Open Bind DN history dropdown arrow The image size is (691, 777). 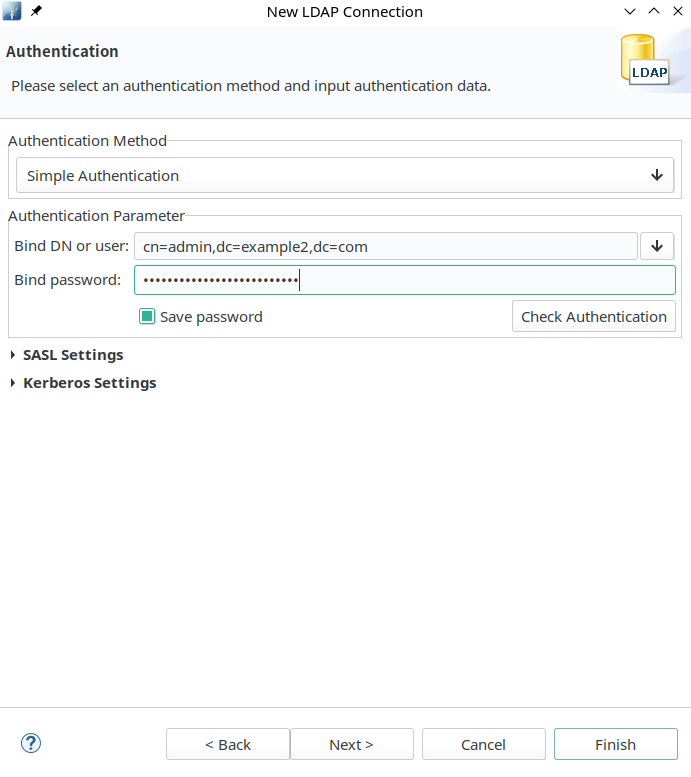point(657,246)
